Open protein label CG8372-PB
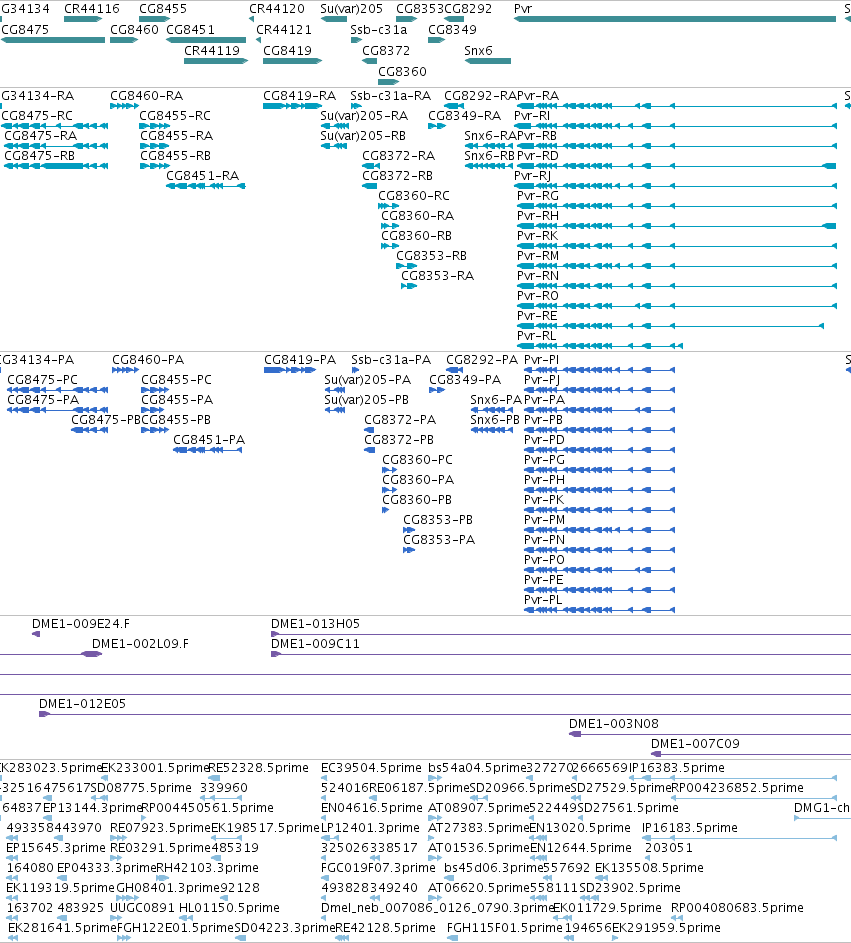 [399, 440]
